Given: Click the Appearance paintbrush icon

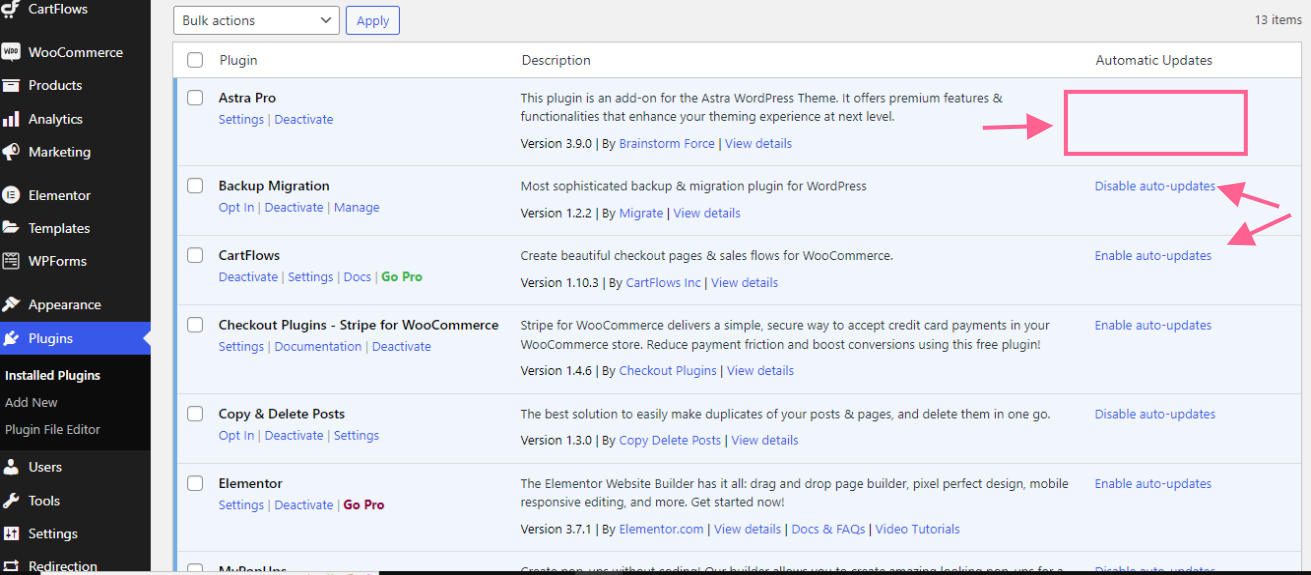Looking at the screenshot, I should tap(11, 305).
